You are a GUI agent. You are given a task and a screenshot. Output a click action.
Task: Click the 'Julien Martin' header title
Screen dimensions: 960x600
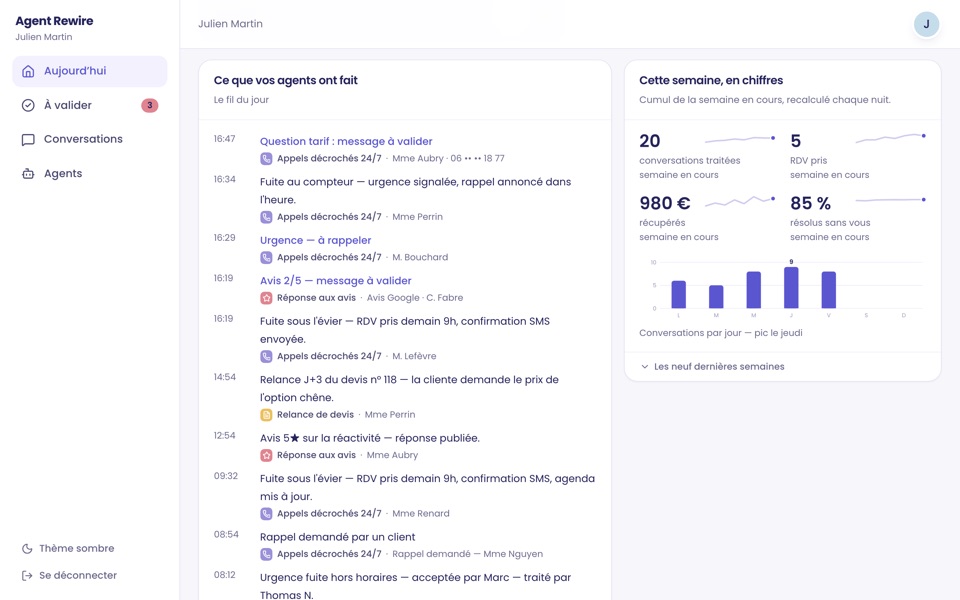pos(230,24)
